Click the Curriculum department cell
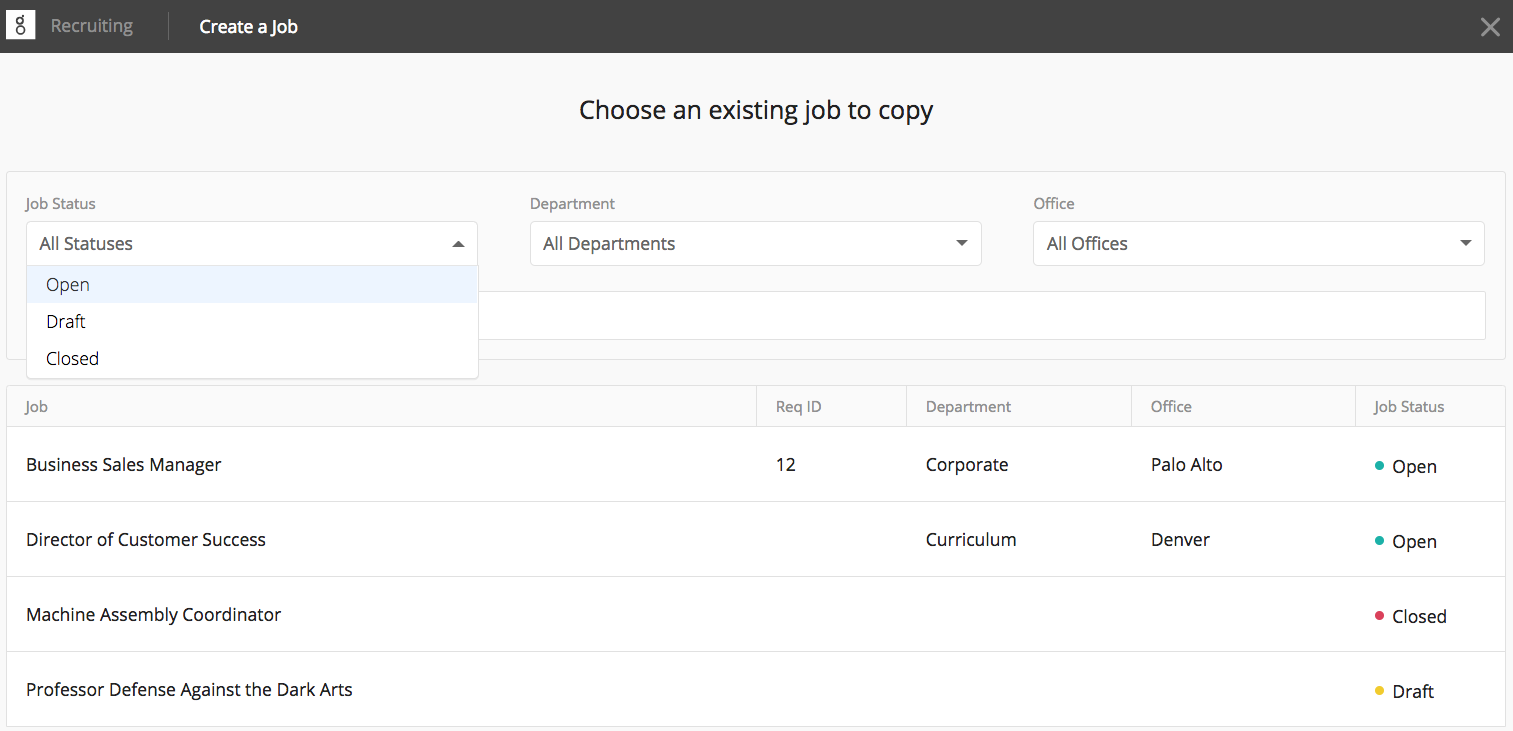Image resolution: width=1513 pixels, height=731 pixels. tap(971, 540)
